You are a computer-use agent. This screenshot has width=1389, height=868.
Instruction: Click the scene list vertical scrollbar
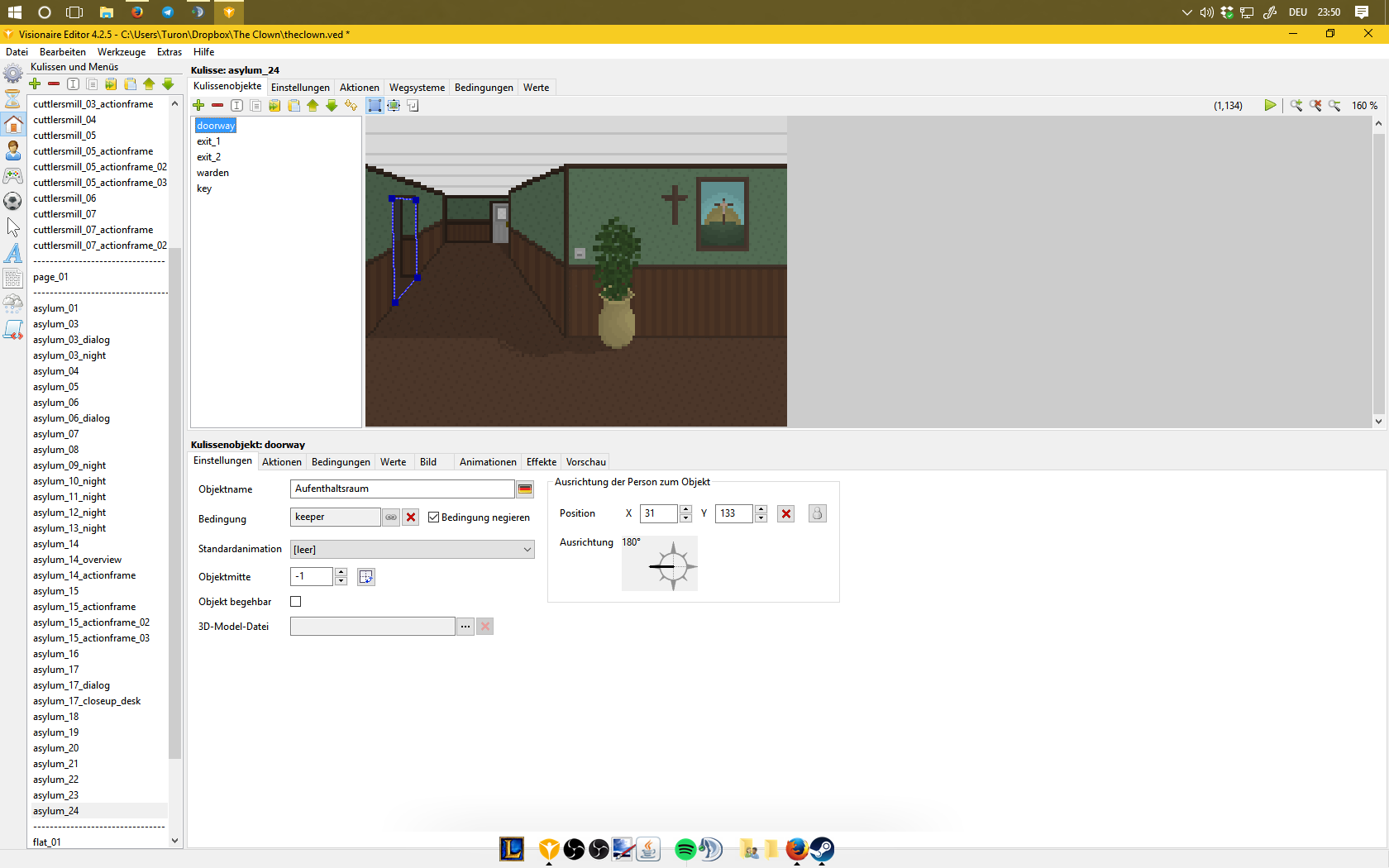[x=174, y=503]
